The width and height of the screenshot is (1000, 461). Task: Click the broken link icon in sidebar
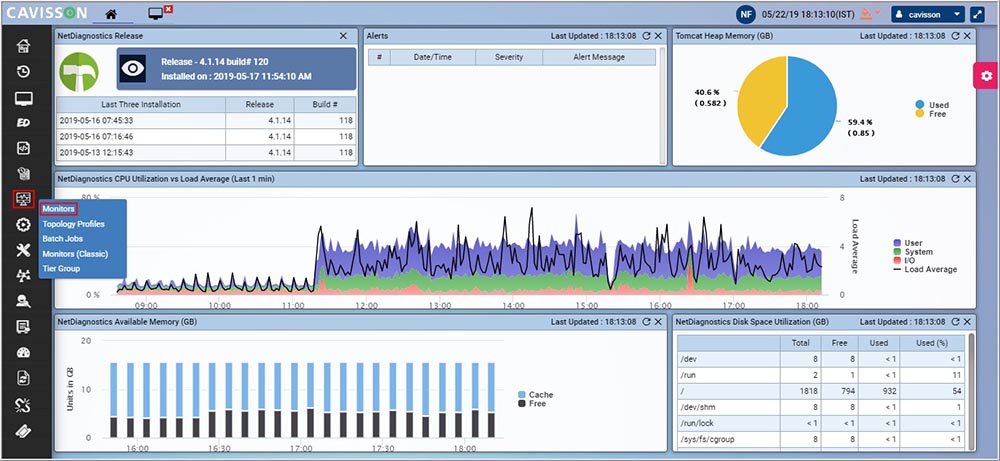pos(24,405)
